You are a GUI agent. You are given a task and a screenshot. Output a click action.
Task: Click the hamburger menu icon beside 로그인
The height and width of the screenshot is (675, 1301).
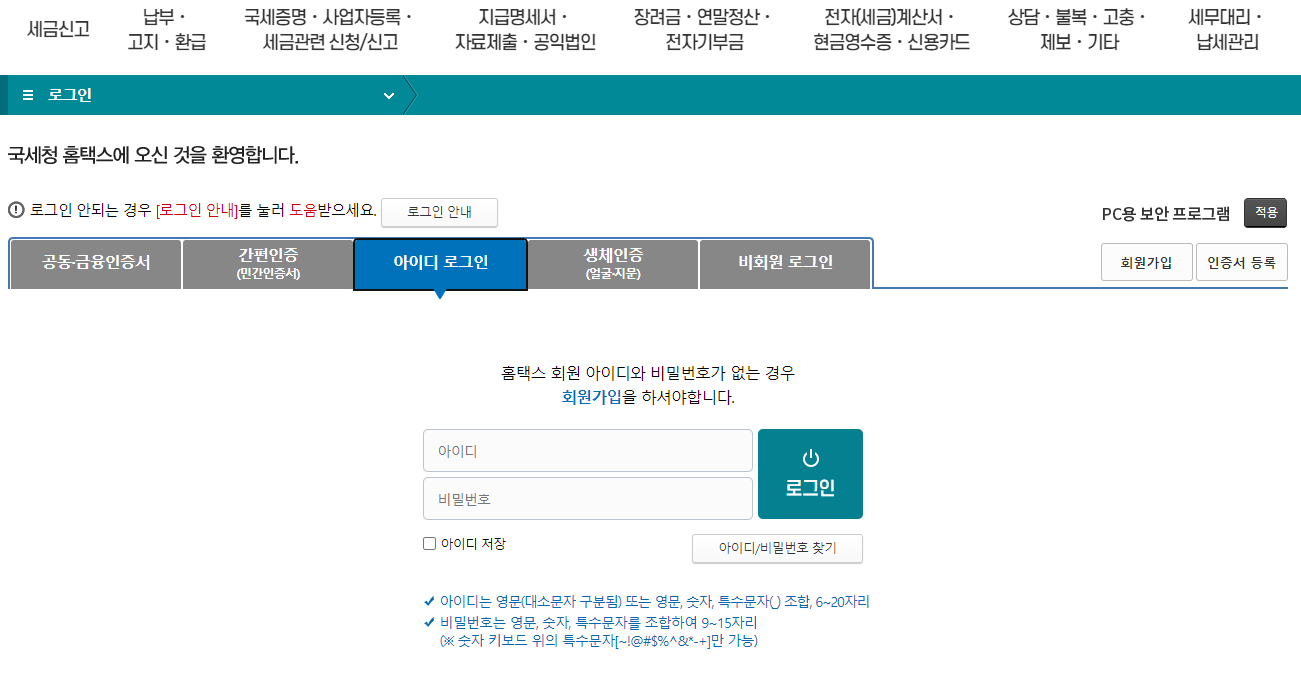(28, 95)
